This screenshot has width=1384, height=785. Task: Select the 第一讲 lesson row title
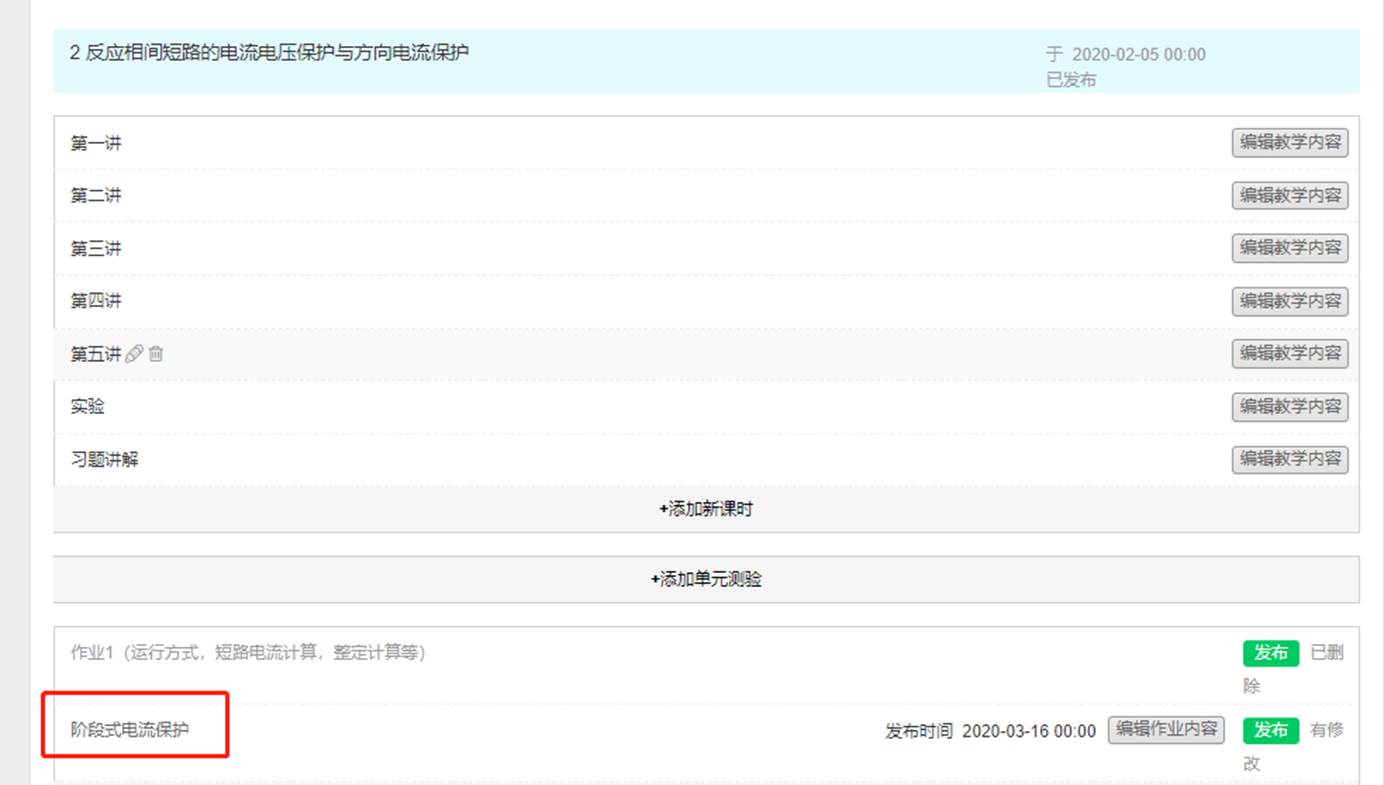point(96,144)
